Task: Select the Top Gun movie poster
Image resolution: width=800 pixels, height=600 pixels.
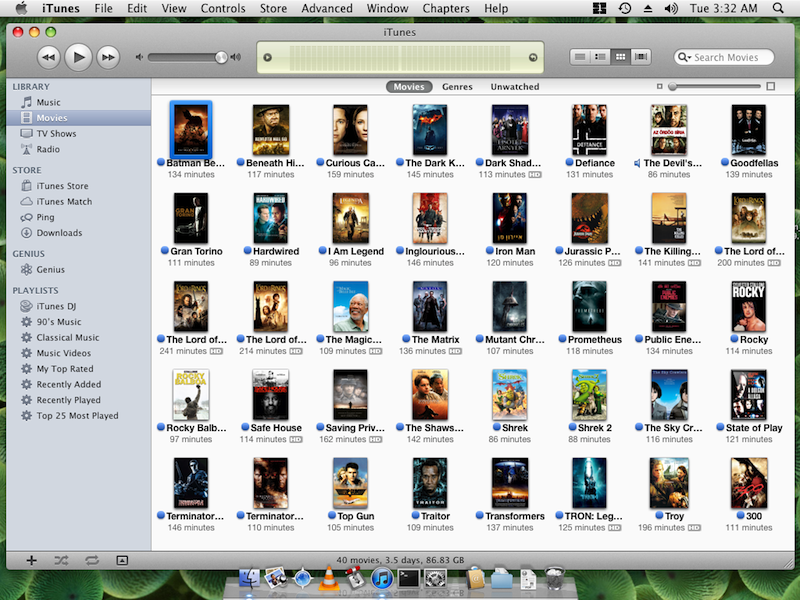Action: pyautogui.click(x=350, y=483)
